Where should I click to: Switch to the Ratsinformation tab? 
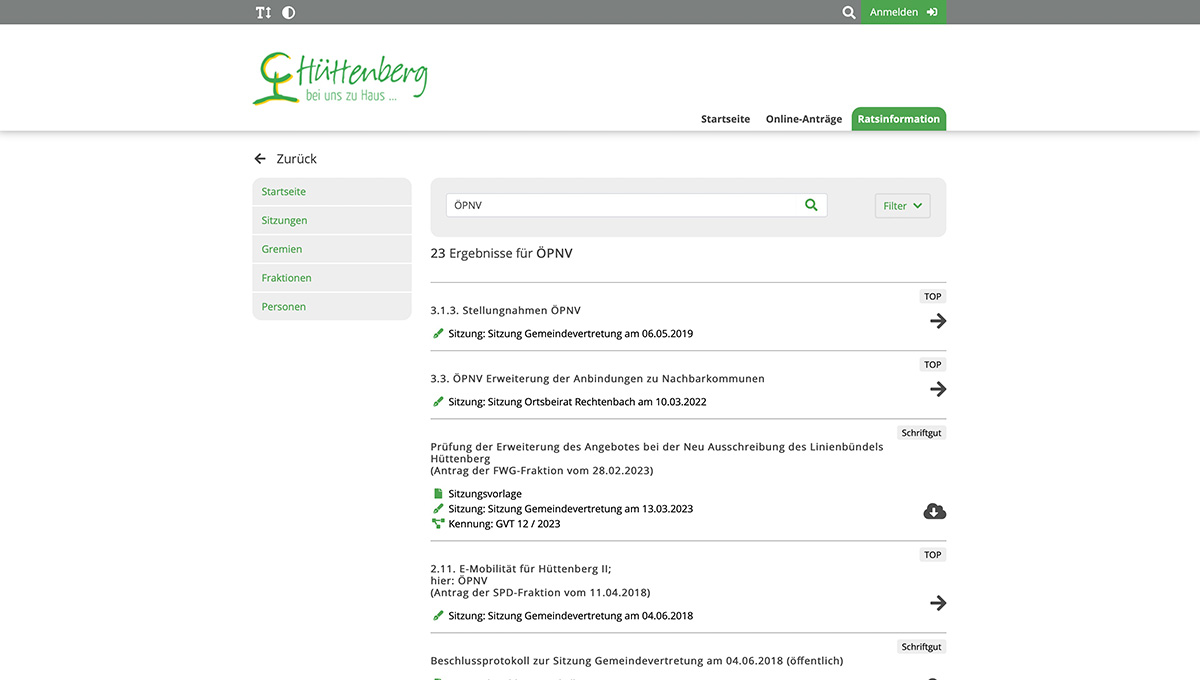[898, 118]
